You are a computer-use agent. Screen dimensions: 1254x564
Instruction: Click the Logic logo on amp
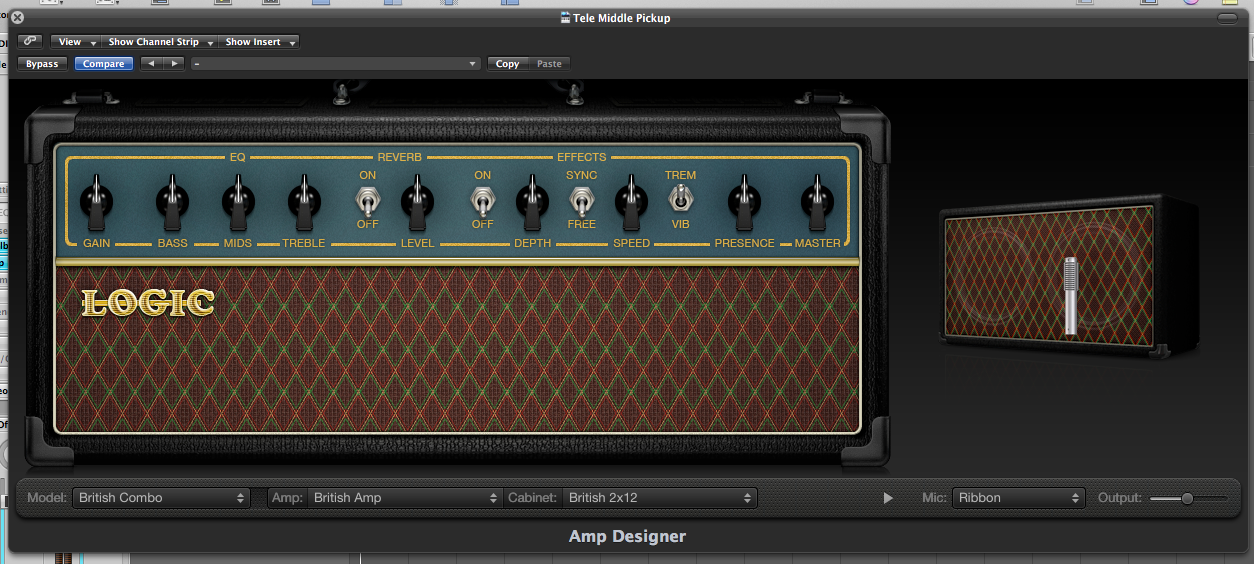pos(148,303)
